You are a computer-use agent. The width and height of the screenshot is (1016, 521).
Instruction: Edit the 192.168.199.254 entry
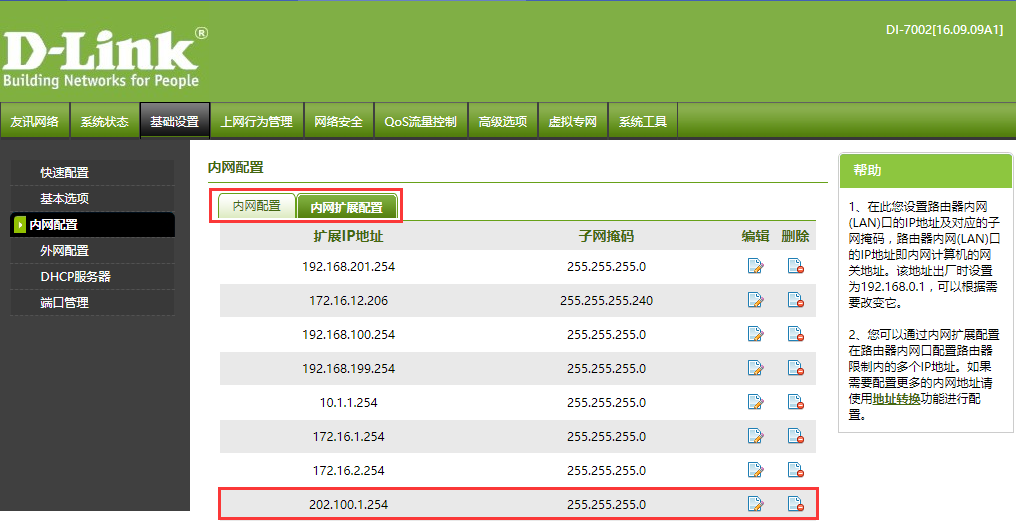[756, 368]
